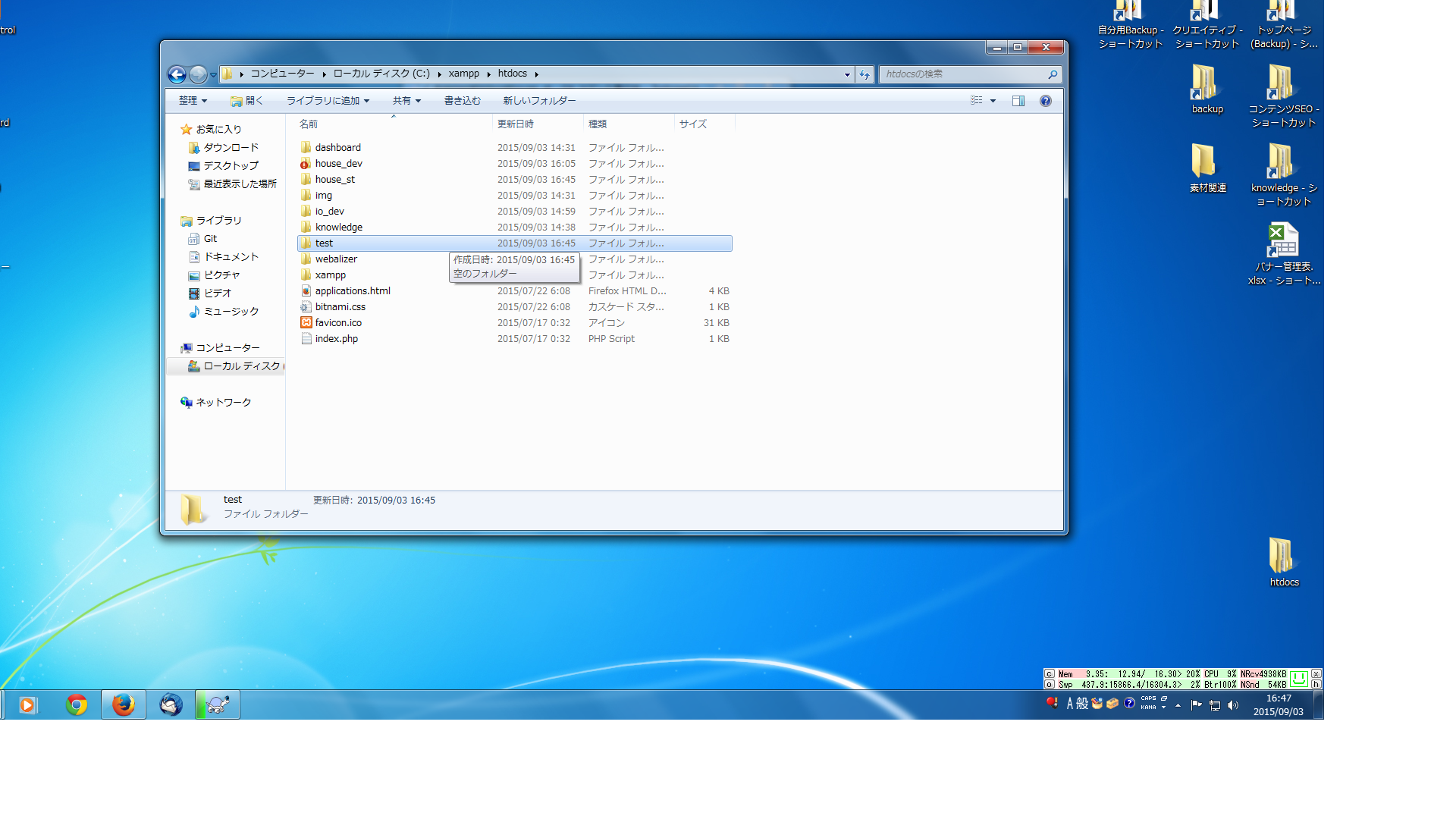Open the Help question mark icon
The width and height of the screenshot is (1456, 819).
[x=1046, y=101]
